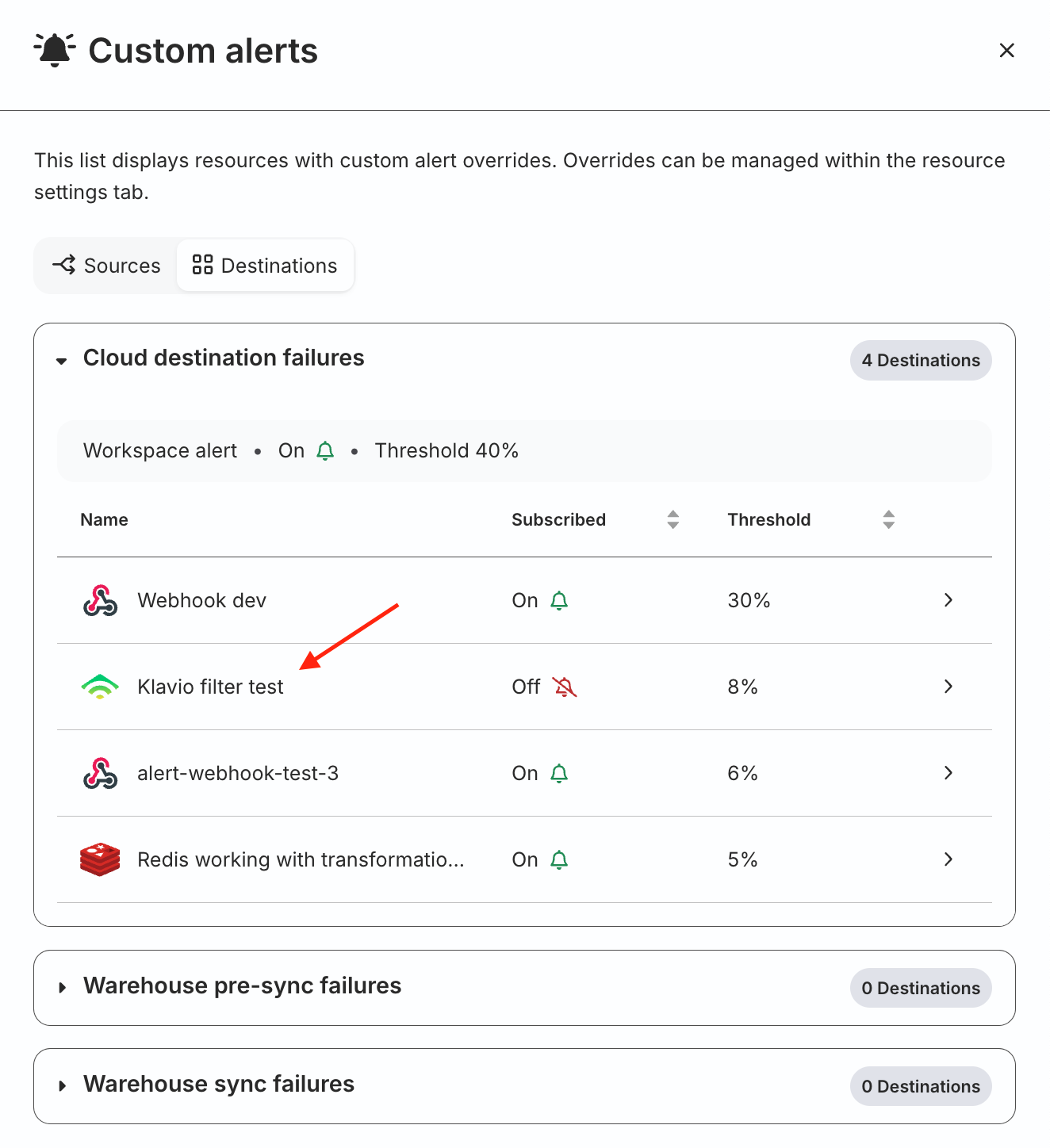Click the 8% threshold value
Viewport: 1050px width, 1148px height.
point(743,687)
